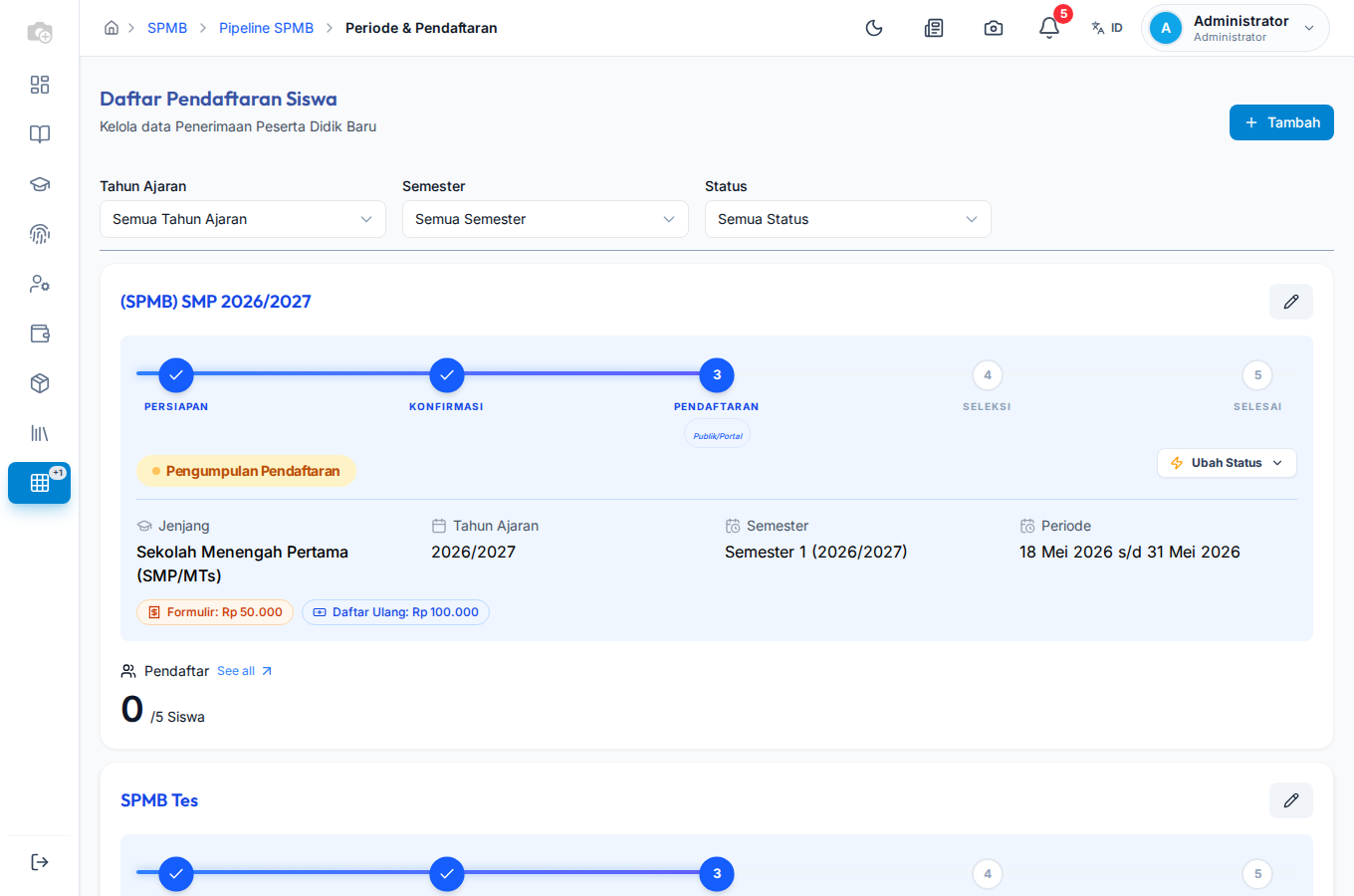Open the open-book icon in sidebar
The height and width of the screenshot is (896, 1354).
[40, 134]
